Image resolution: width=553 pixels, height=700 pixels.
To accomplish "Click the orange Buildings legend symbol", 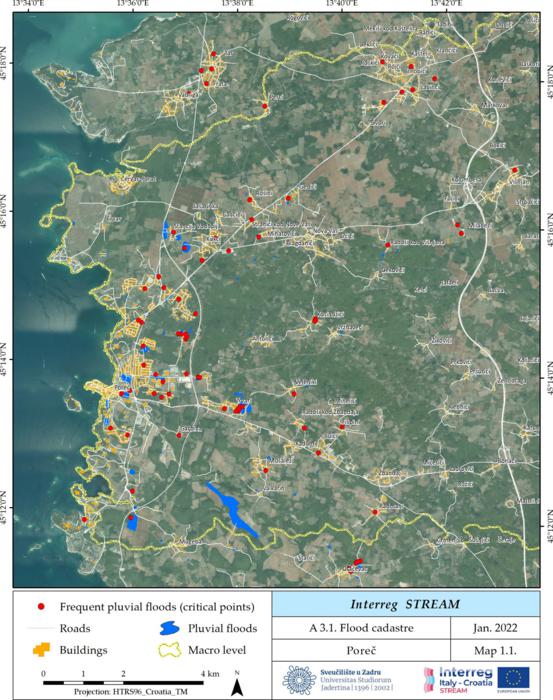I will [42, 650].
